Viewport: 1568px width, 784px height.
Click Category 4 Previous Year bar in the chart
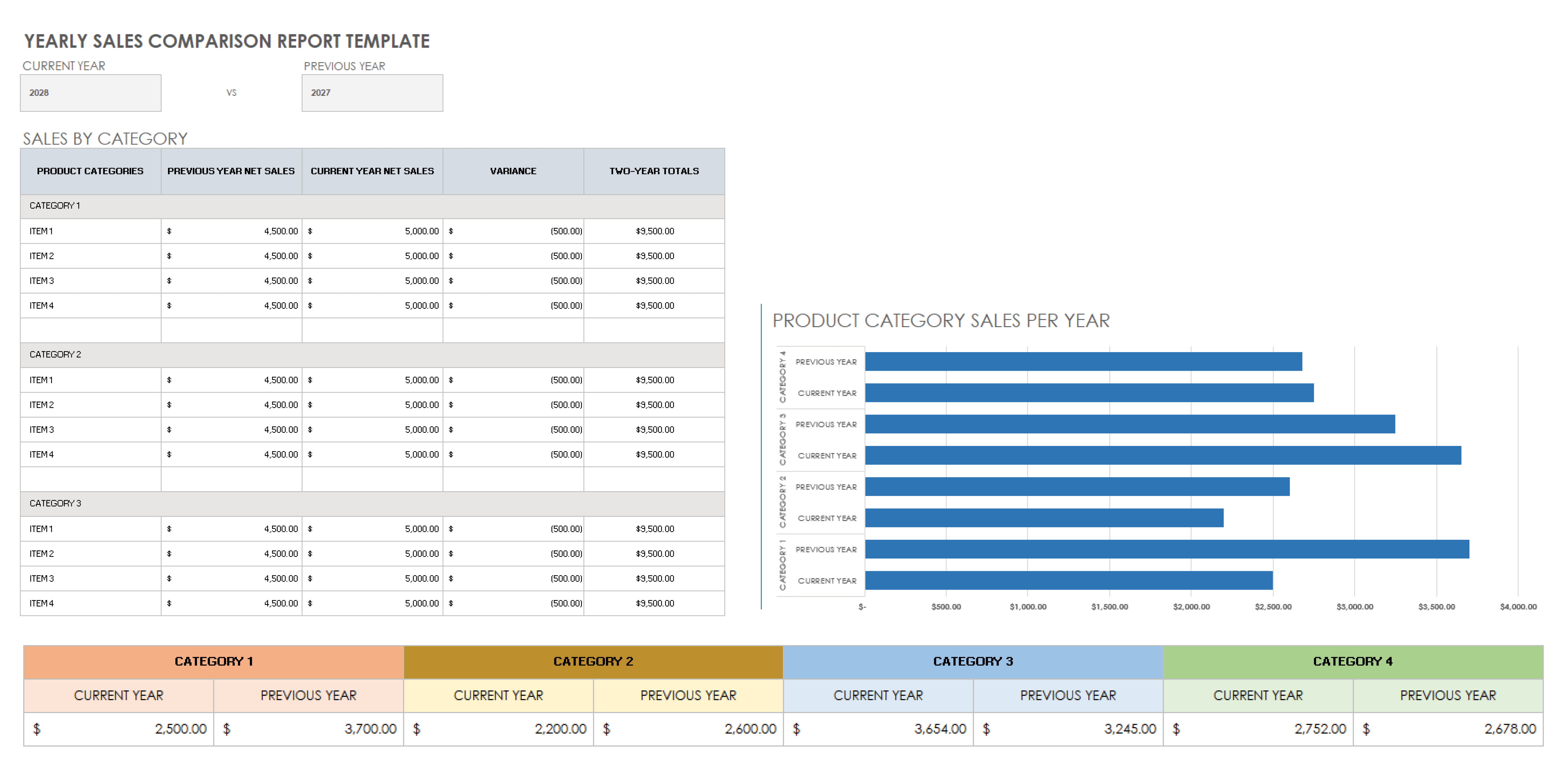1084,362
